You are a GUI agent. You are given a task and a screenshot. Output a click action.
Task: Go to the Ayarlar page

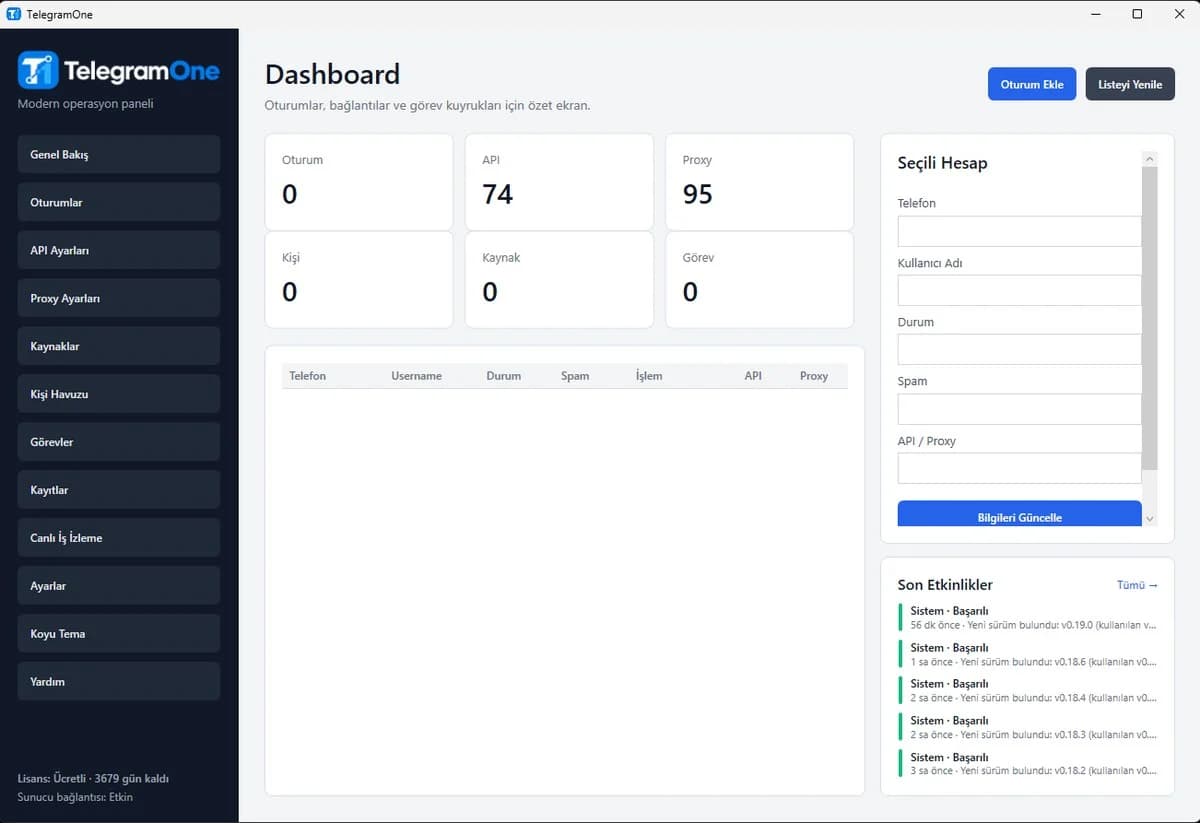click(x=119, y=586)
